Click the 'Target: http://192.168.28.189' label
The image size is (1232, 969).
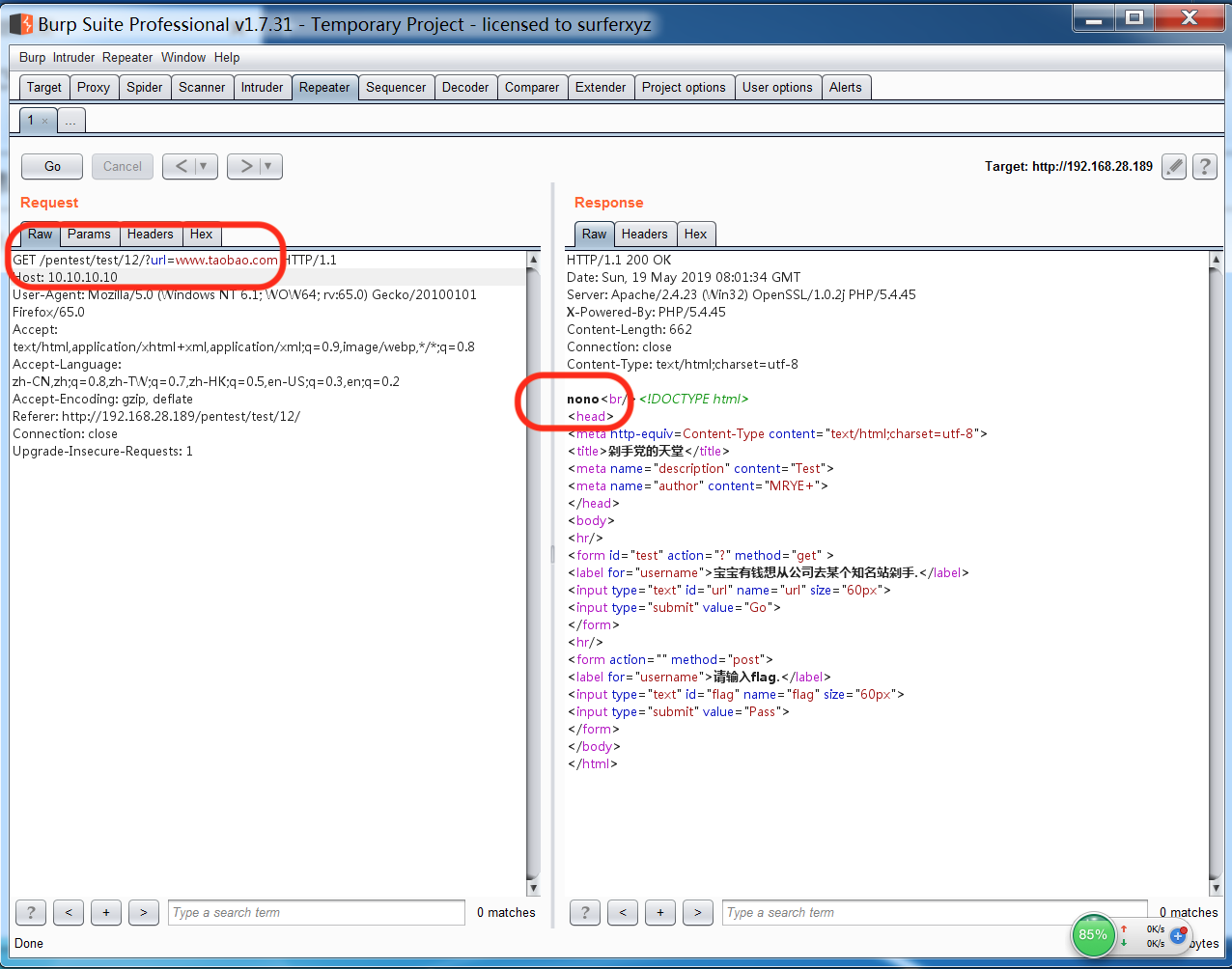1069,166
